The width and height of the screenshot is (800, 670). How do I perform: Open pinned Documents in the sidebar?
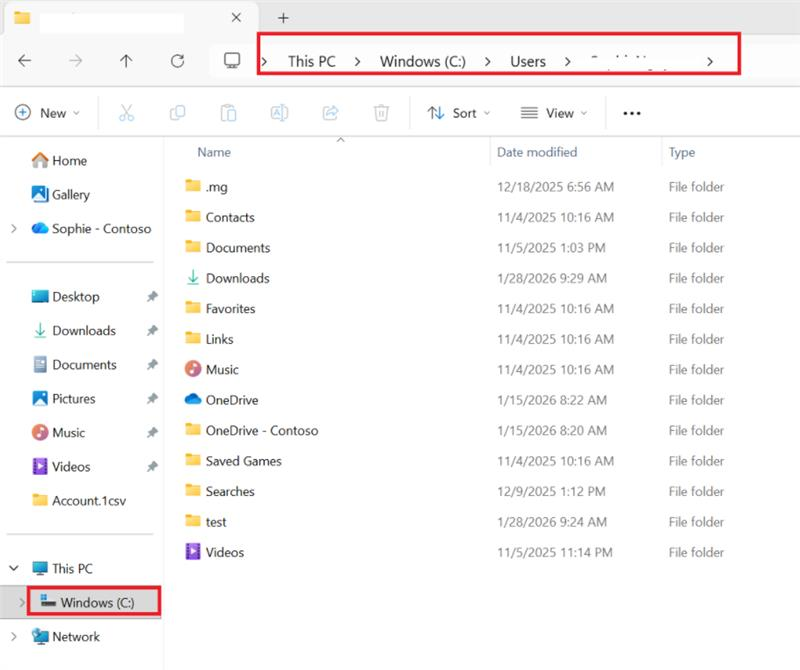click(x=74, y=364)
